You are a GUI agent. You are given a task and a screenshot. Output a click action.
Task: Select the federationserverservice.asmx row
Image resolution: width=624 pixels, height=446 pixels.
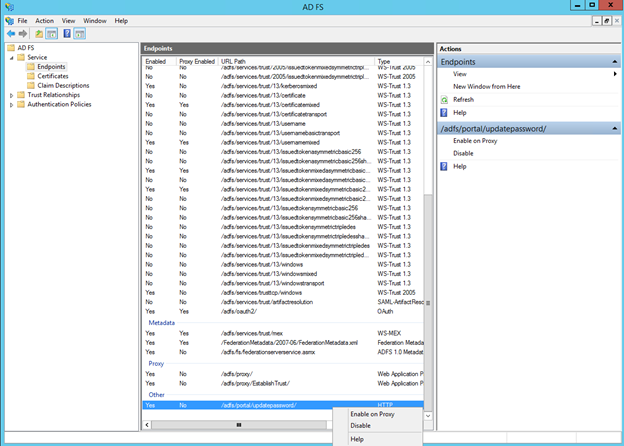[283, 352]
